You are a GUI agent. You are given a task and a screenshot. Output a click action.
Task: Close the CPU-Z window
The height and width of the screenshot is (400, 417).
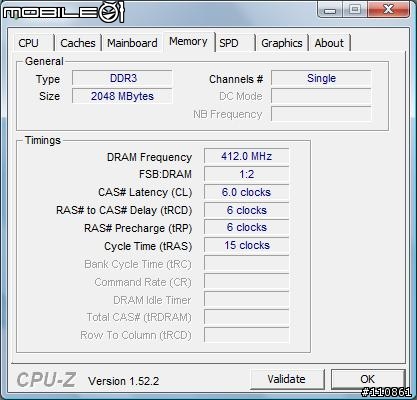pos(388,9)
